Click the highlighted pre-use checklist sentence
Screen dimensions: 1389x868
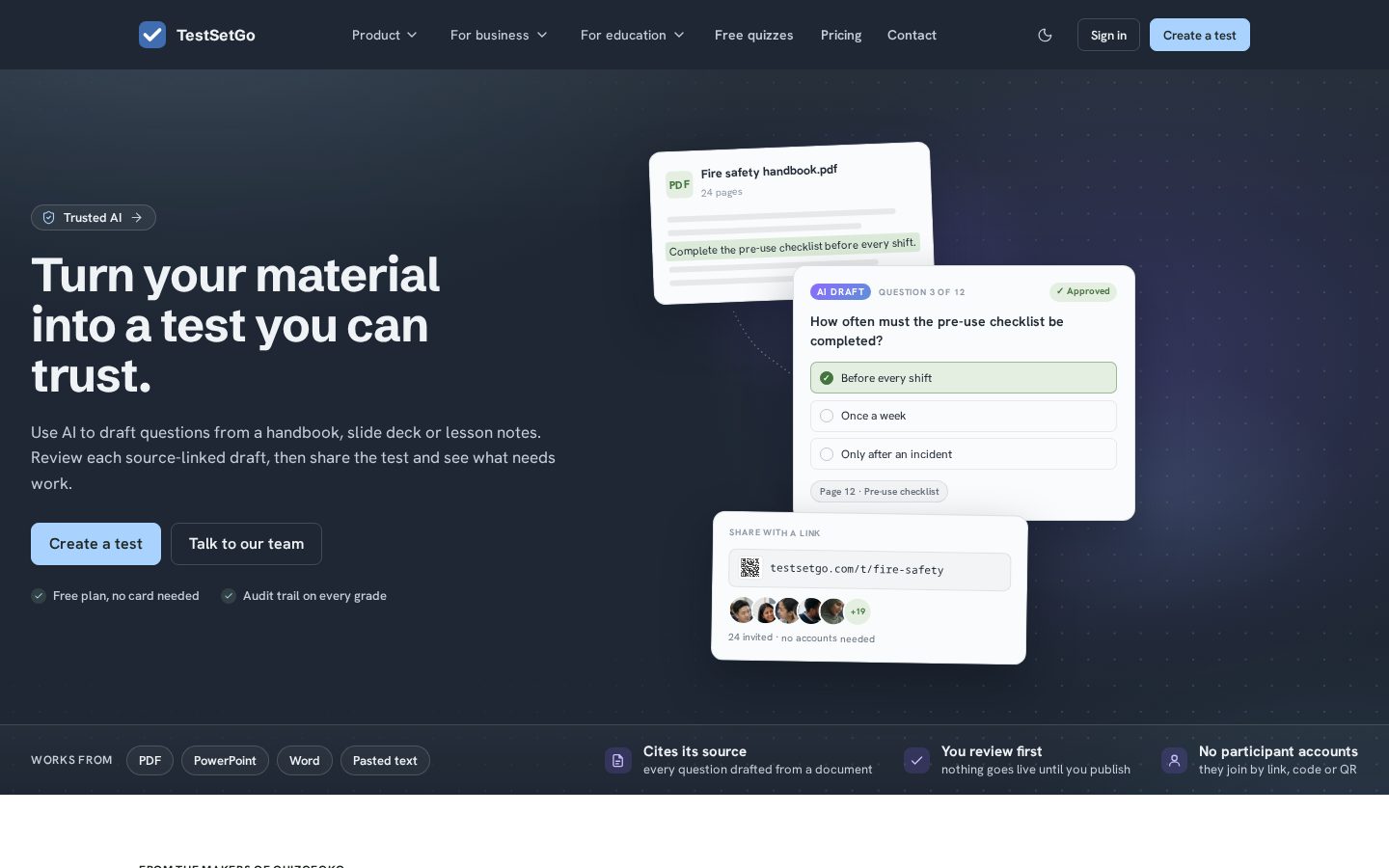pos(792,247)
